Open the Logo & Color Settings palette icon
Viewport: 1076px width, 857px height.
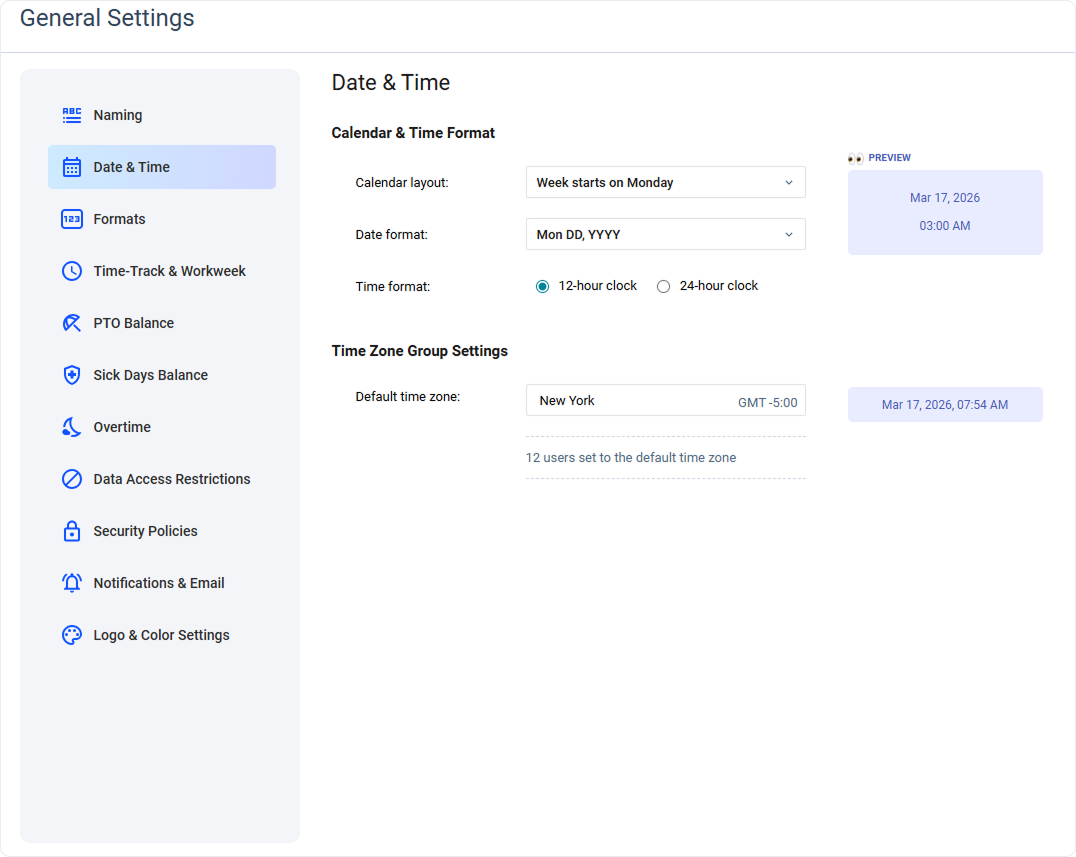[x=71, y=635]
